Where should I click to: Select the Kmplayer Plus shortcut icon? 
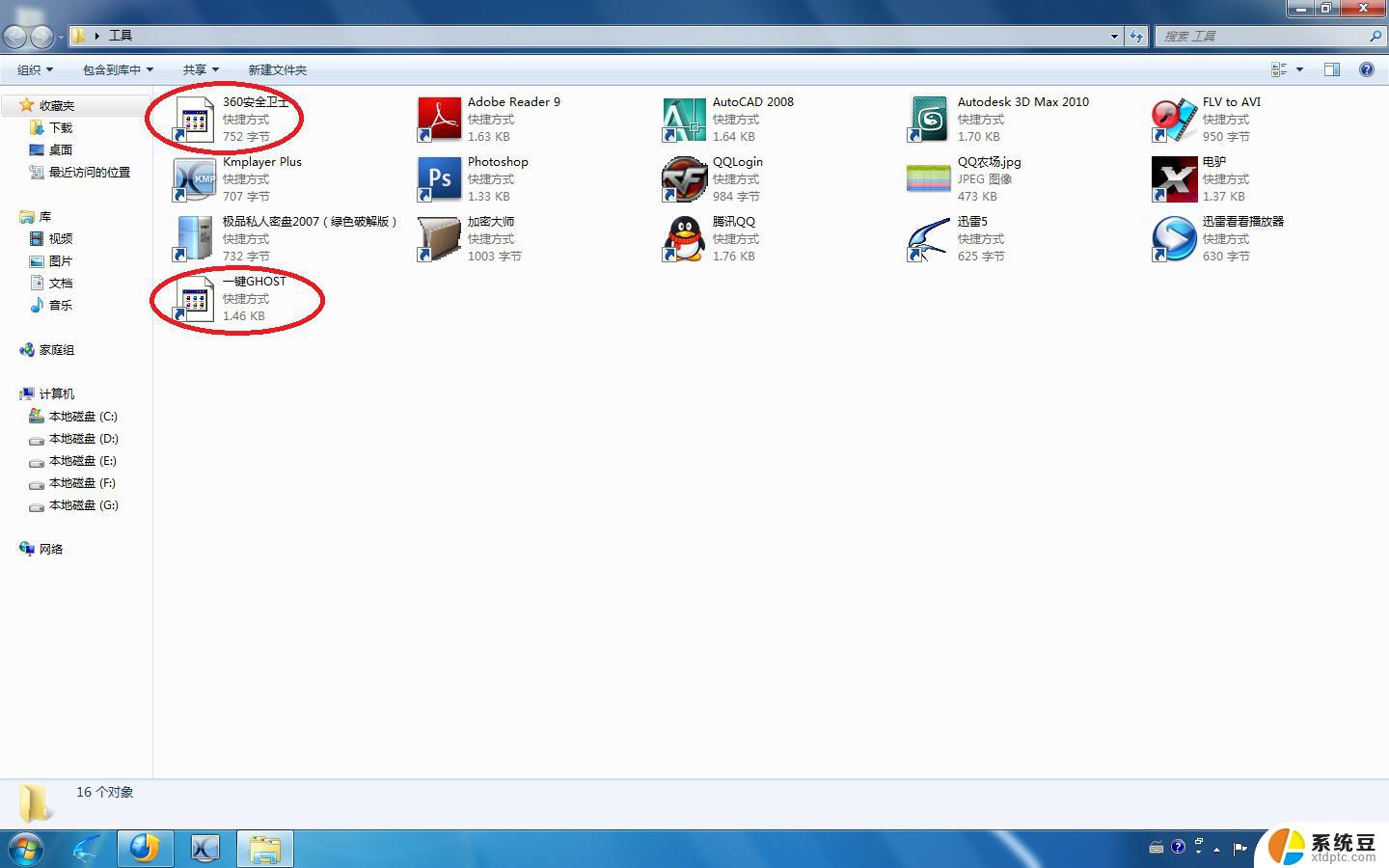click(x=195, y=179)
